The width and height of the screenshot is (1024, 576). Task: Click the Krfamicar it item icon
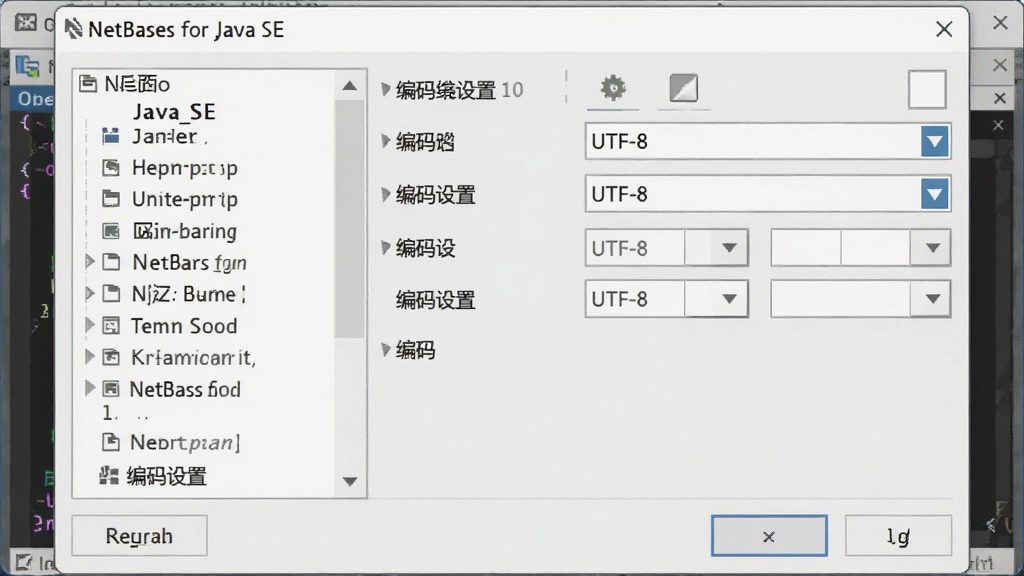[111, 357]
